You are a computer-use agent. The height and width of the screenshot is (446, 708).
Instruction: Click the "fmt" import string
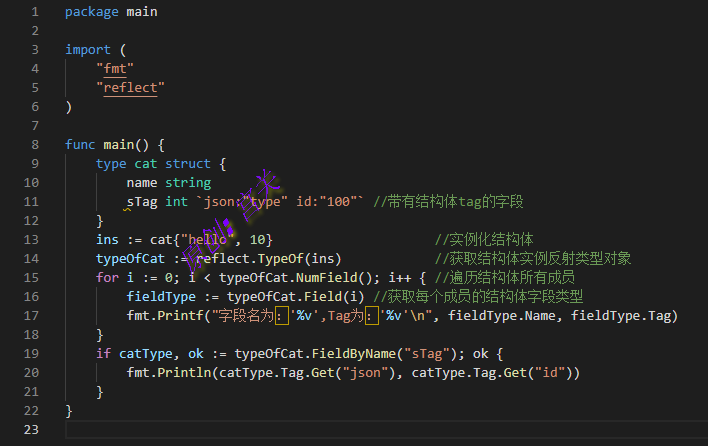pos(115,68)
